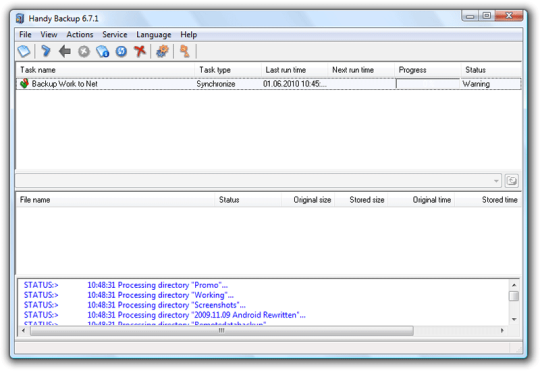Image resolution: width=540 pixels, height=371 pixels.
Task: Open the View menu
Action: (49, 34)
